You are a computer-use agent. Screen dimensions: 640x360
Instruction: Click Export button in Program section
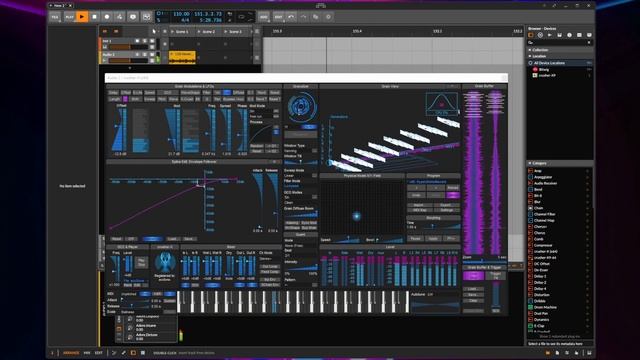(446, 205)
